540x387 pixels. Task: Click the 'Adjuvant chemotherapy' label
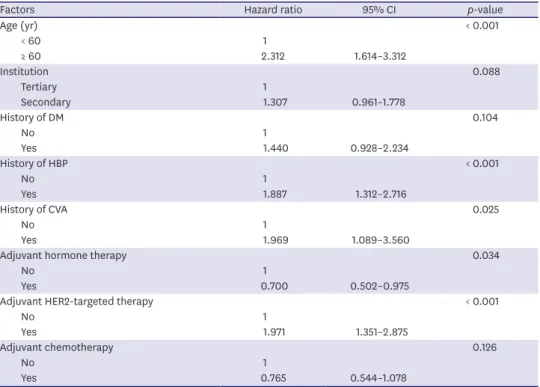coord(56,348)
